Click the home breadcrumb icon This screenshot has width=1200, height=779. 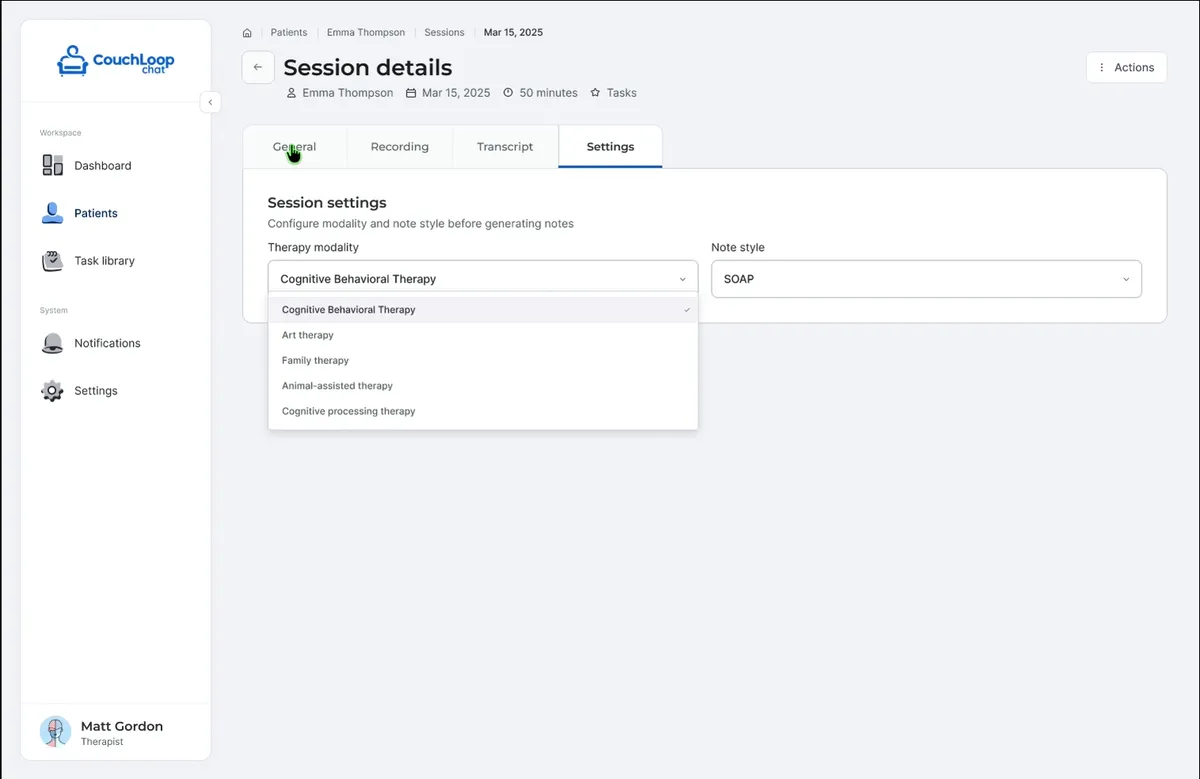pyautogui.click(x=247, y=33)
